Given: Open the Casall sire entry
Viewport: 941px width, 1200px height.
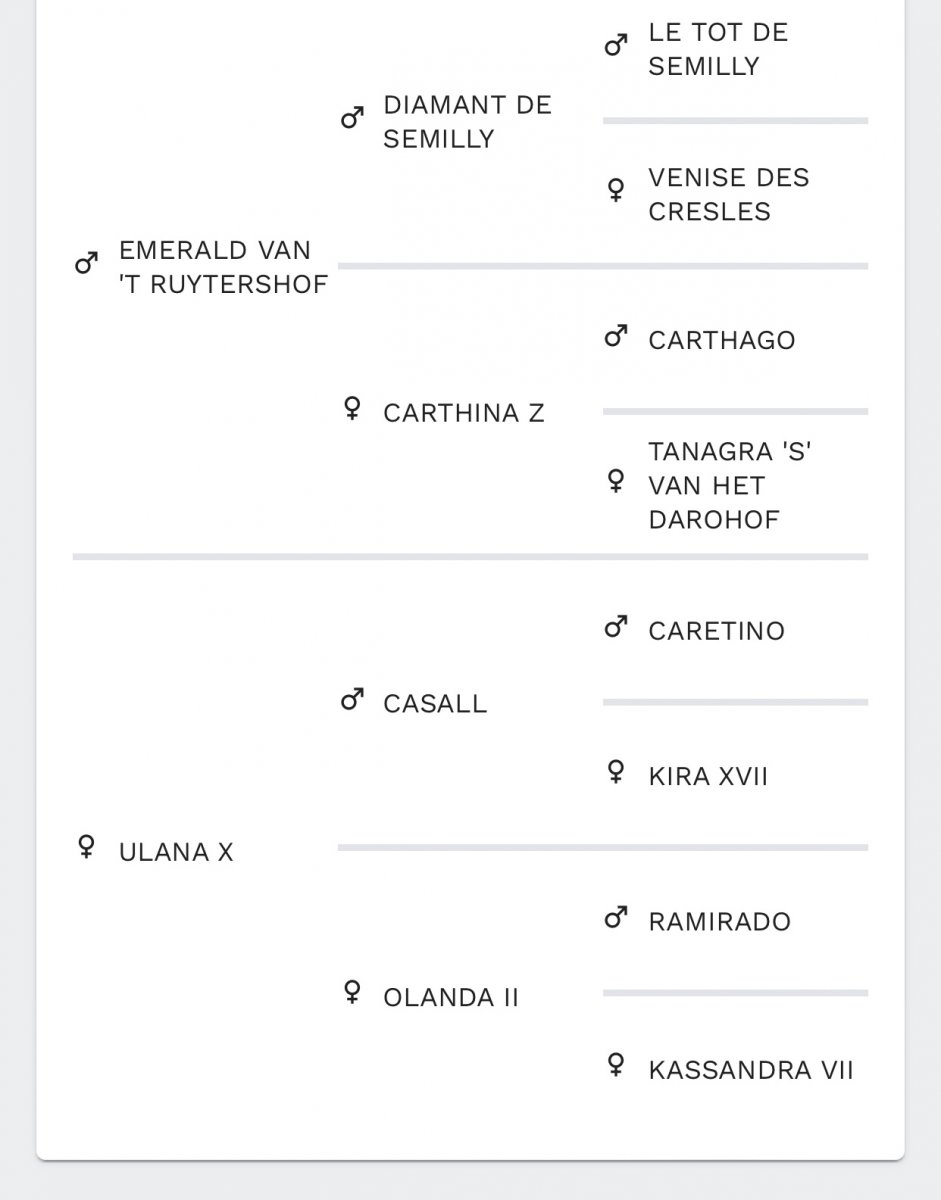Looking at the screenshot, I should 435,704.
